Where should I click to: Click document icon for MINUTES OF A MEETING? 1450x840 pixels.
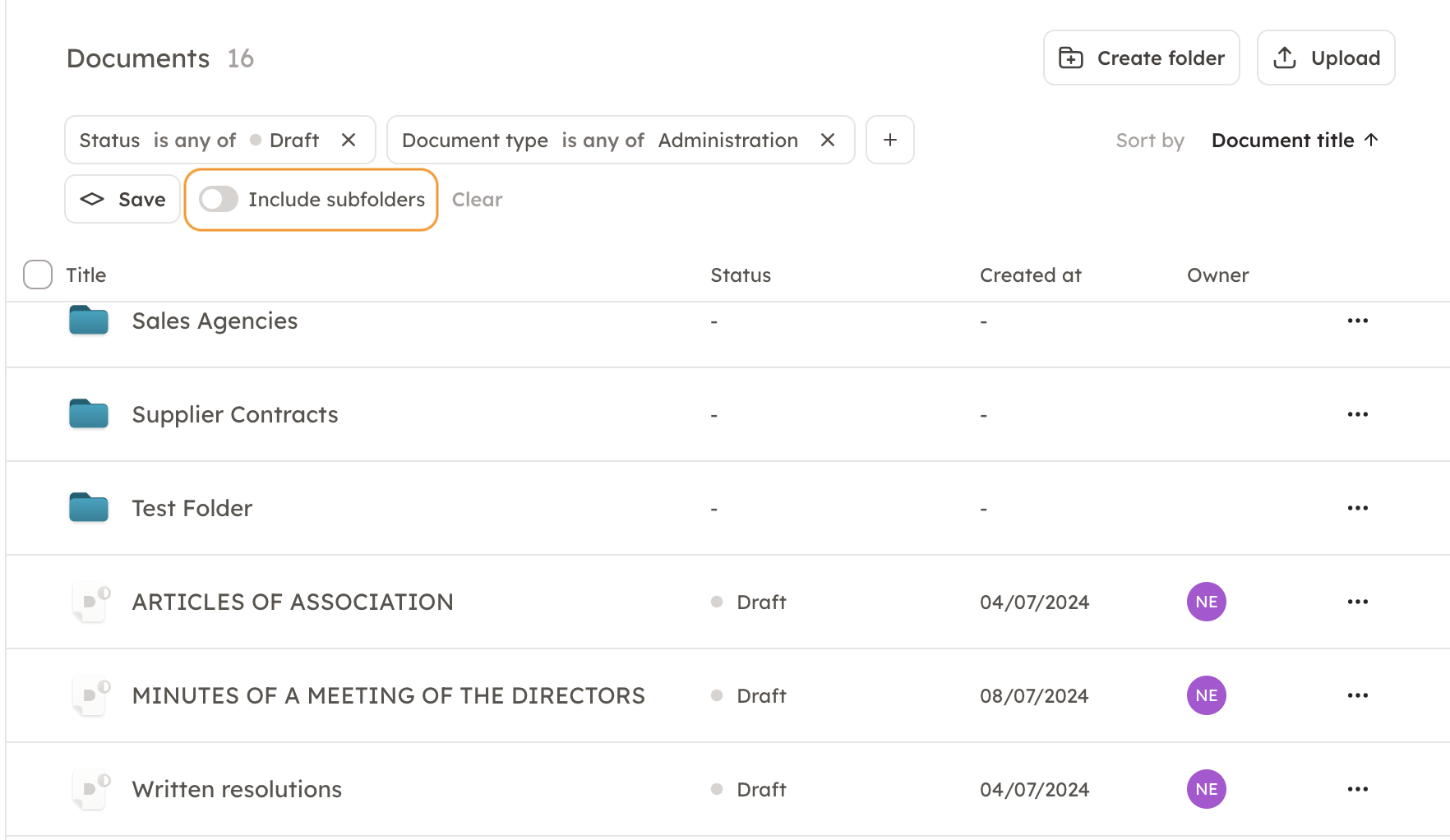(x=90, y=696)
